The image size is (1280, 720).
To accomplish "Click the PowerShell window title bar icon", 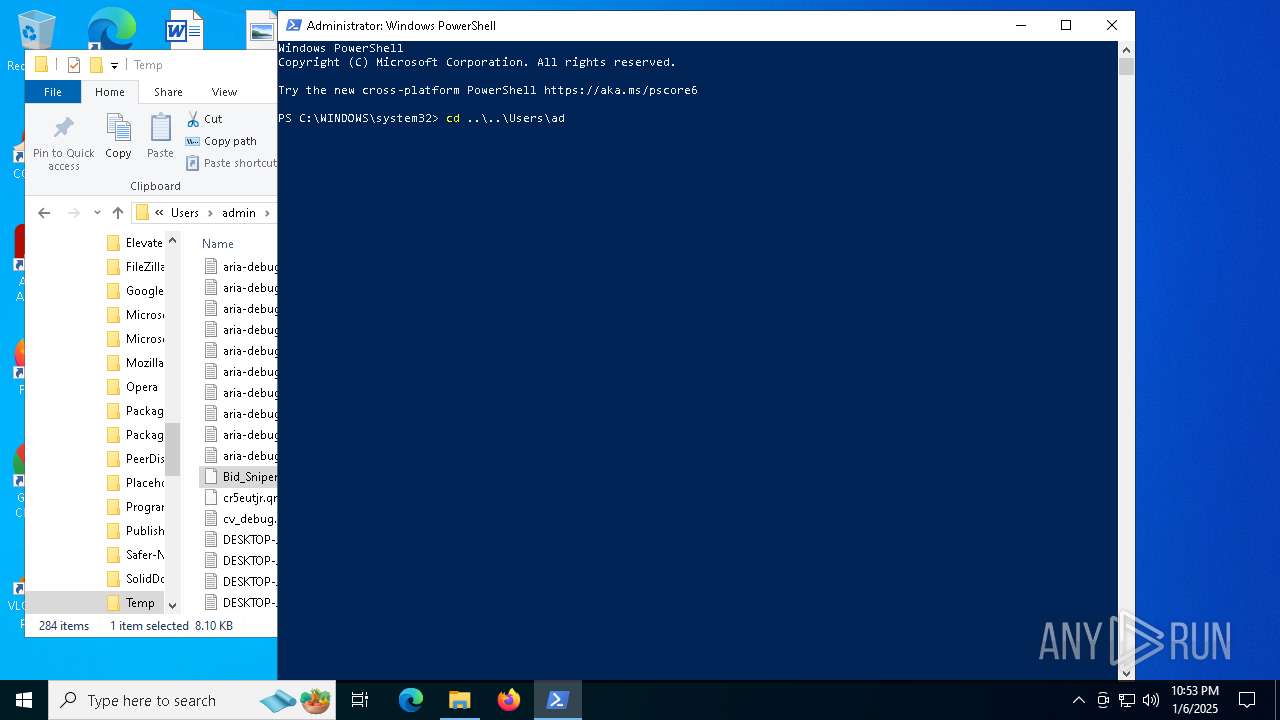I will [x=293, y=25].
